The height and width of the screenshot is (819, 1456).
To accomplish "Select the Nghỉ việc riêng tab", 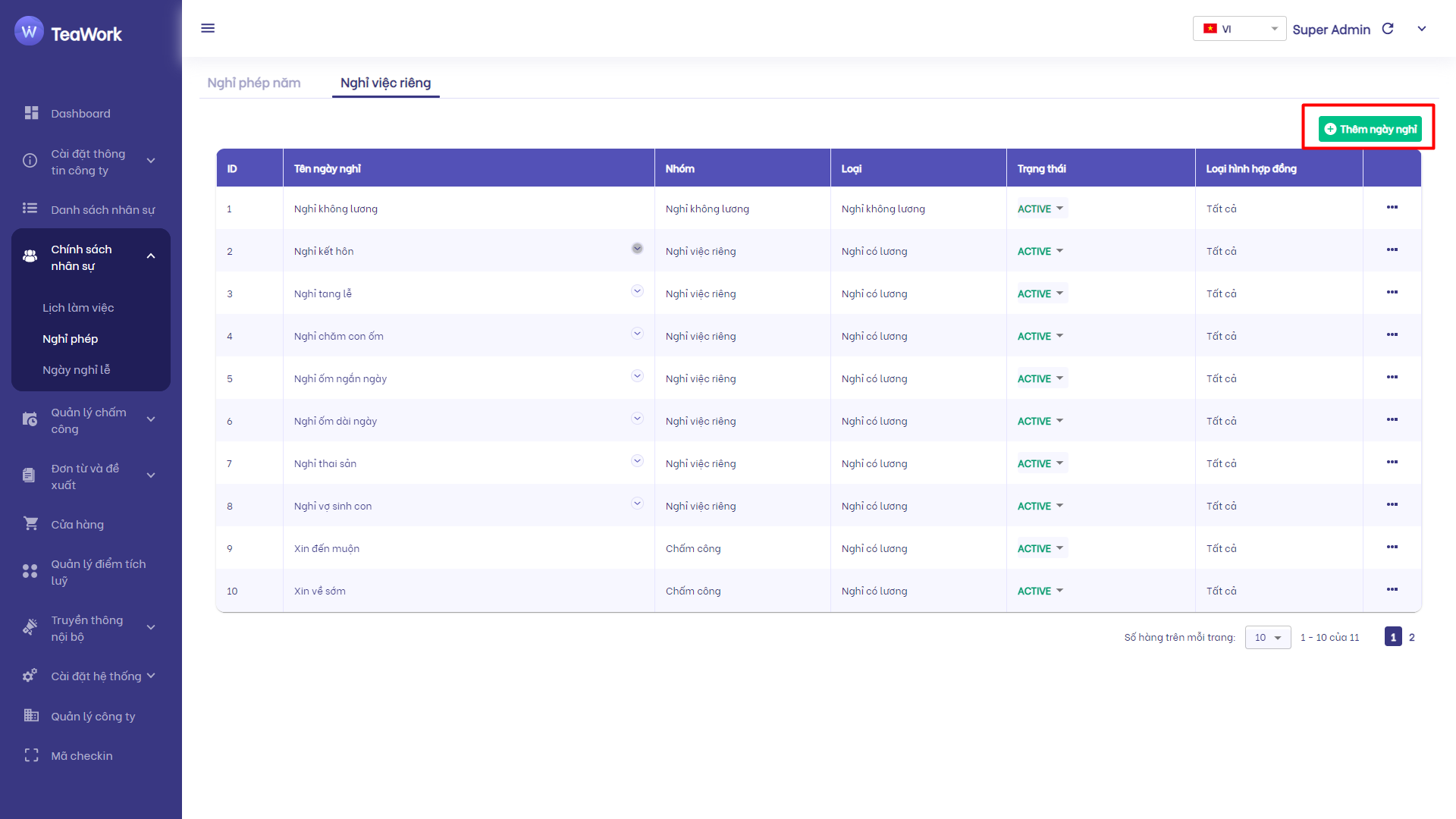I will click(x=385, y=83).
